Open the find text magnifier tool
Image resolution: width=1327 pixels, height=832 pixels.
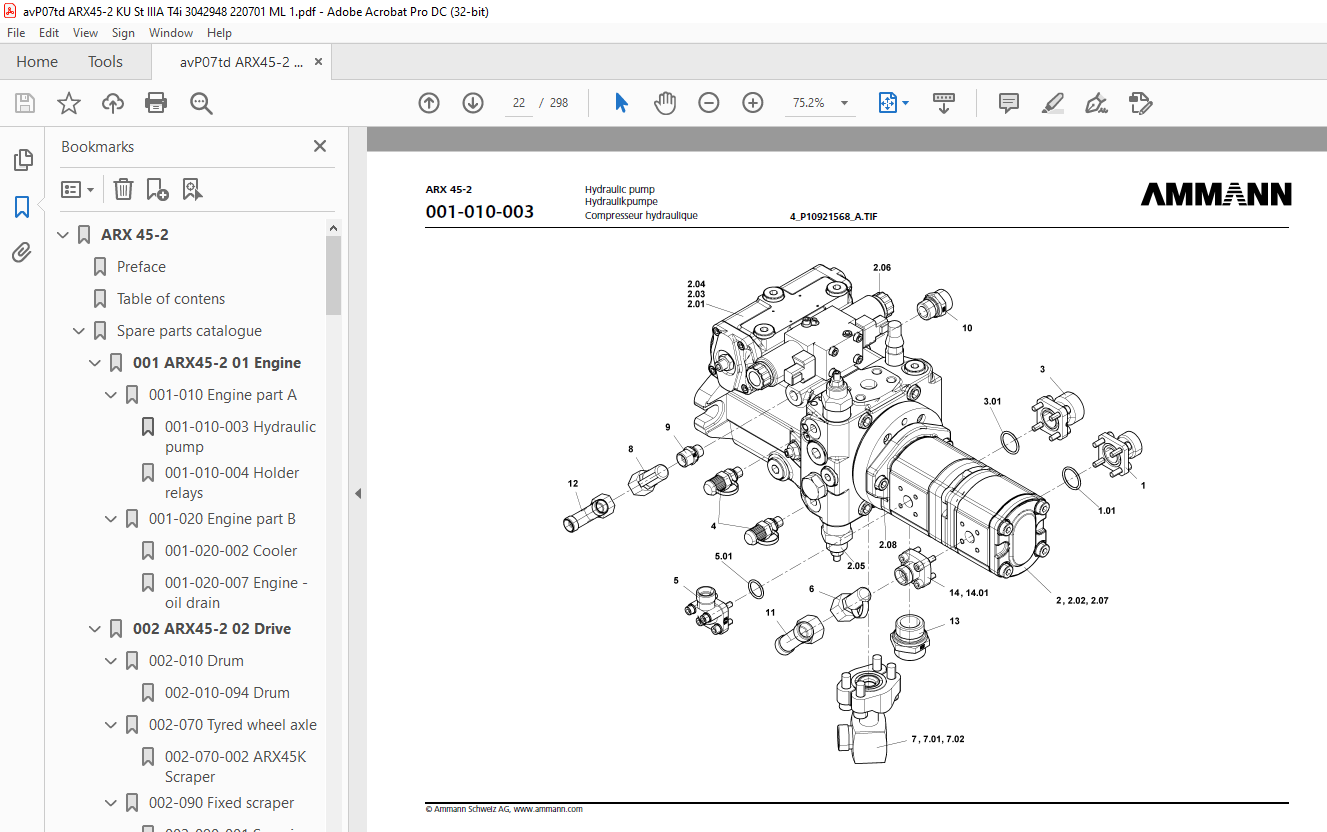click(x=201, y=103)
